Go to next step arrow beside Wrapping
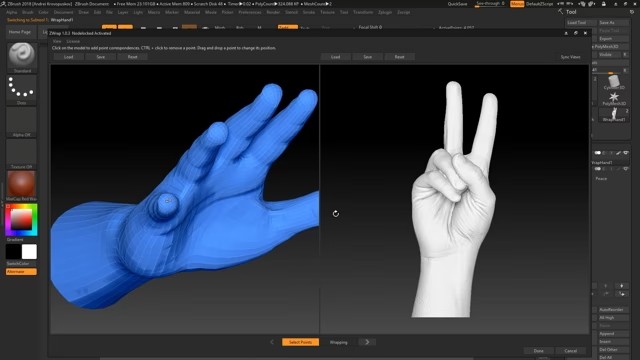Screen dimensions: 640x360 367,342
